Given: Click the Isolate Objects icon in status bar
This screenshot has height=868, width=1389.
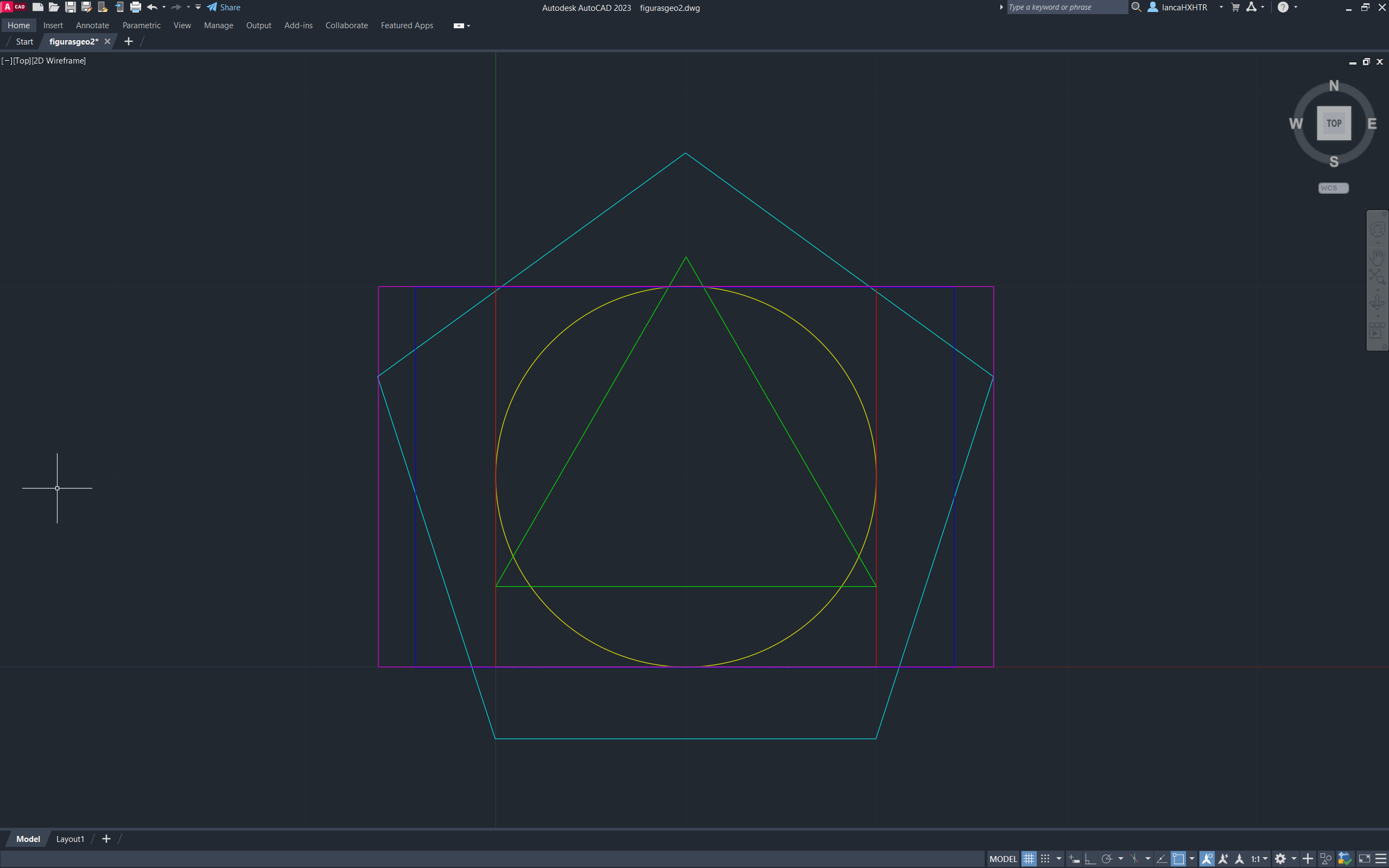Looking at the screenshot, I should coord(1326,859).
